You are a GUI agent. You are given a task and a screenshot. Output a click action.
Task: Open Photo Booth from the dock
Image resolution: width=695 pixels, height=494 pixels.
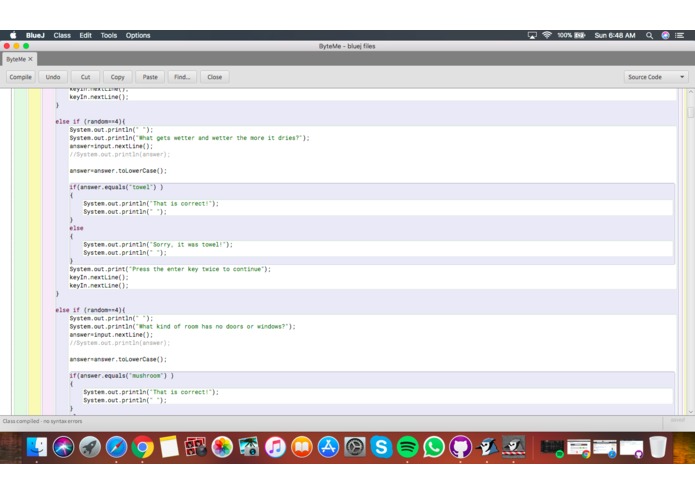coord(195,447)
